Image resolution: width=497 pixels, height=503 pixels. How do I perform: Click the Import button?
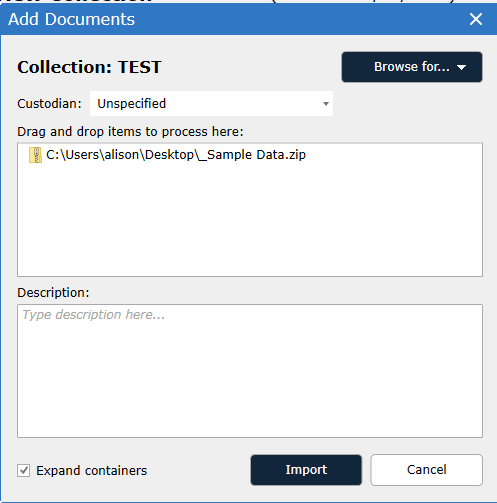pyautogui.click(x=306, y=470)
